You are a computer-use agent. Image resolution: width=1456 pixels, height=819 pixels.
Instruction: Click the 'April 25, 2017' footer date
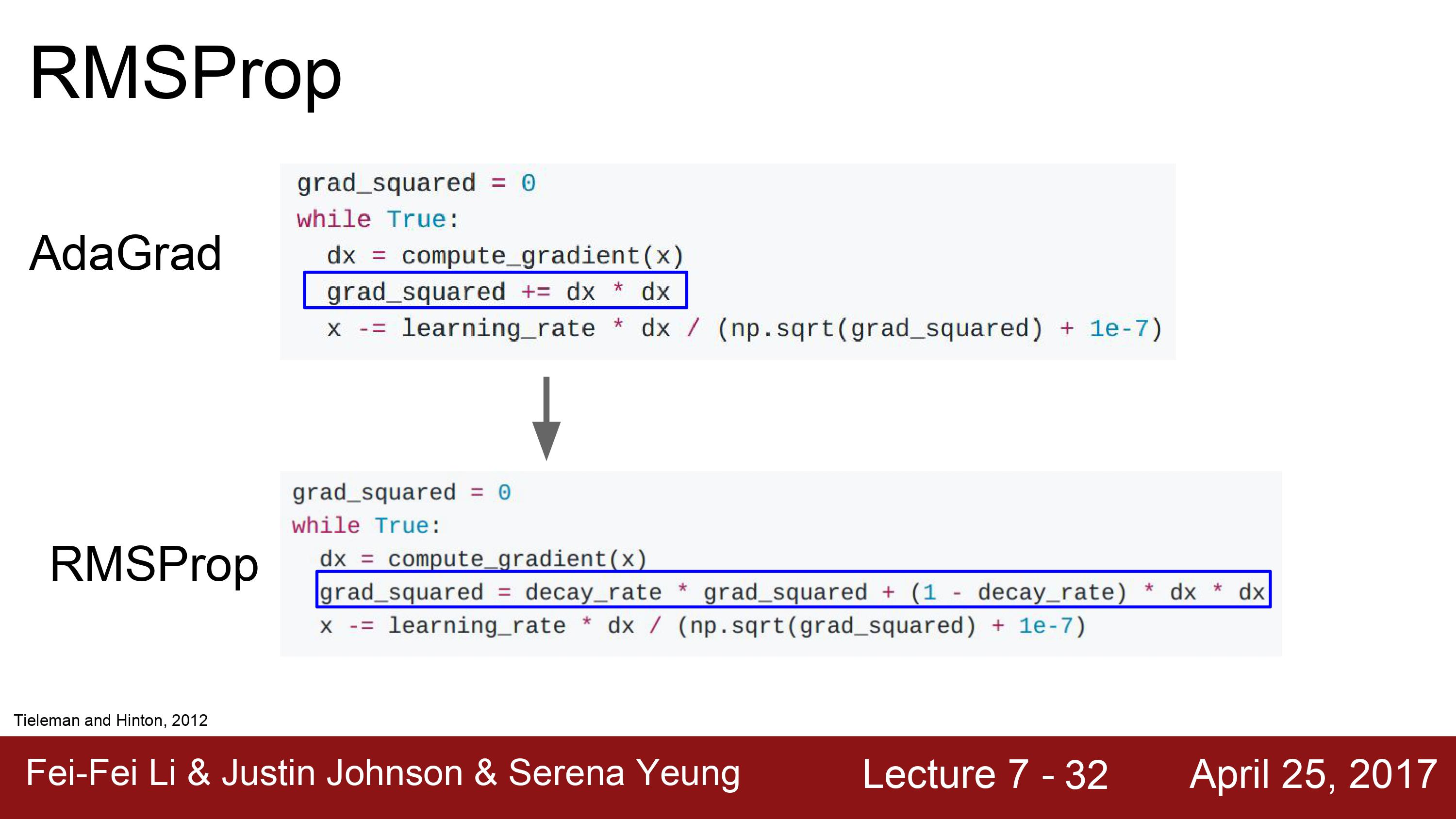1314,774
